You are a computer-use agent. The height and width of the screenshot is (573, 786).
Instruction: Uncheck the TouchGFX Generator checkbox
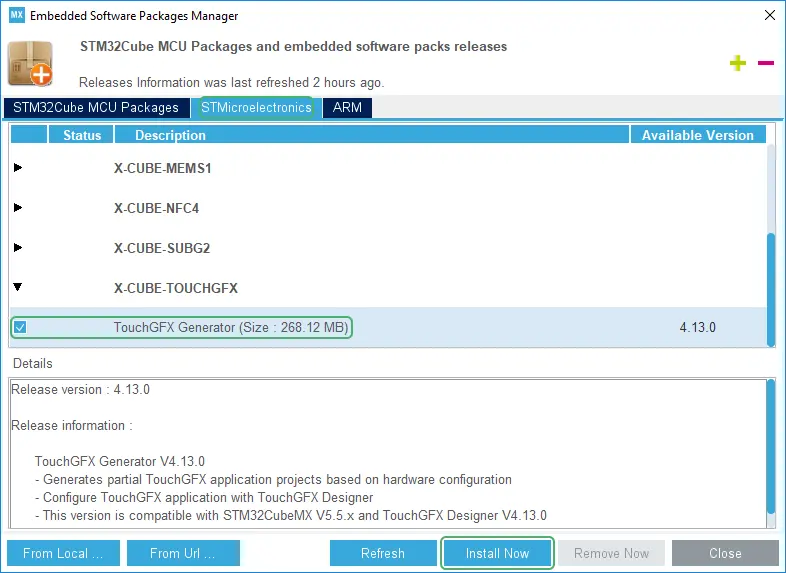pyautogui.click(x=20, y=327)
